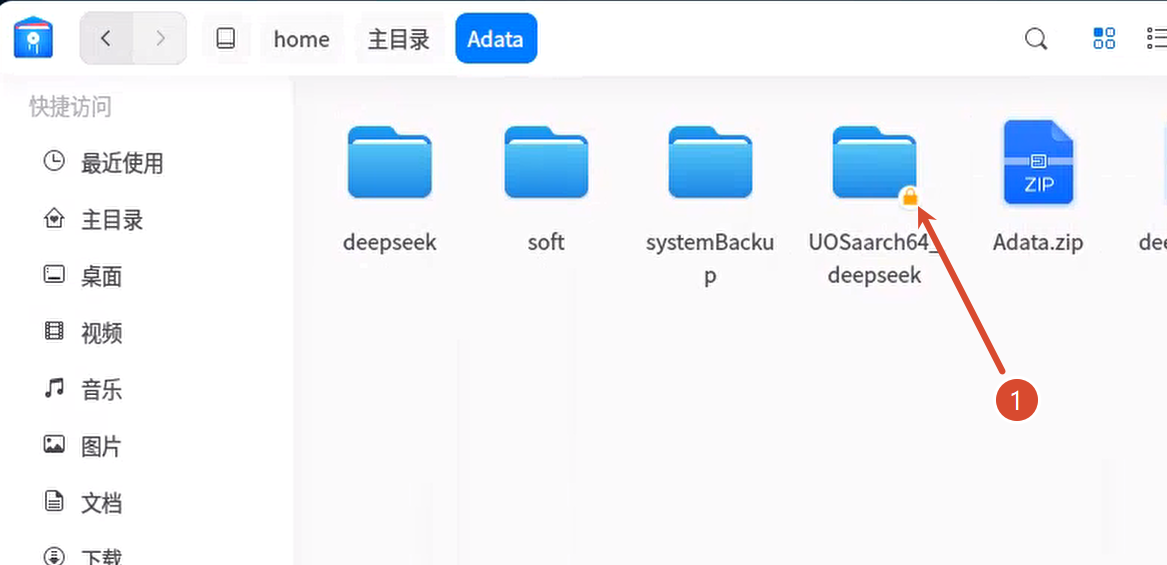Click the clock icon beside 最近使用

54,161
